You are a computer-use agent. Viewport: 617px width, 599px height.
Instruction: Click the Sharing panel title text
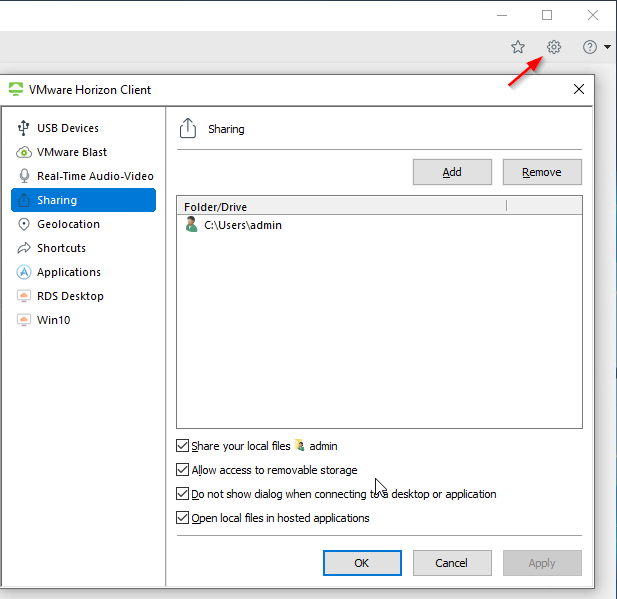click(x=226, y=129)
